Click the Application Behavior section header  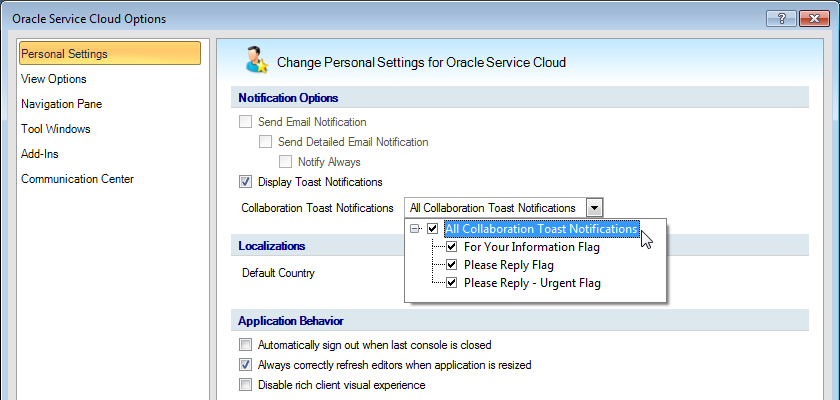coord(291,321)
